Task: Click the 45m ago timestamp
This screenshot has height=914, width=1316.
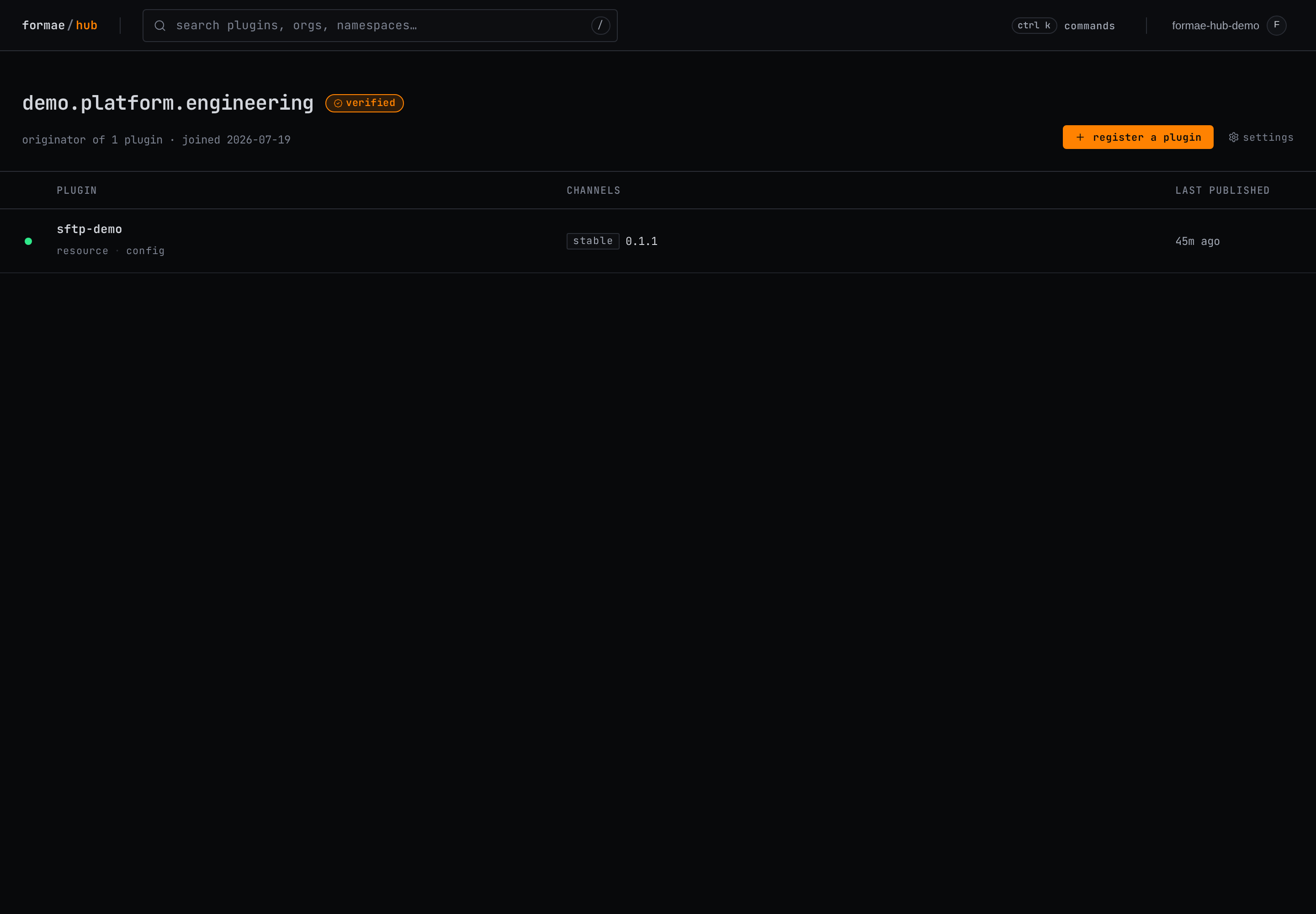Action: click(1198, 241)
